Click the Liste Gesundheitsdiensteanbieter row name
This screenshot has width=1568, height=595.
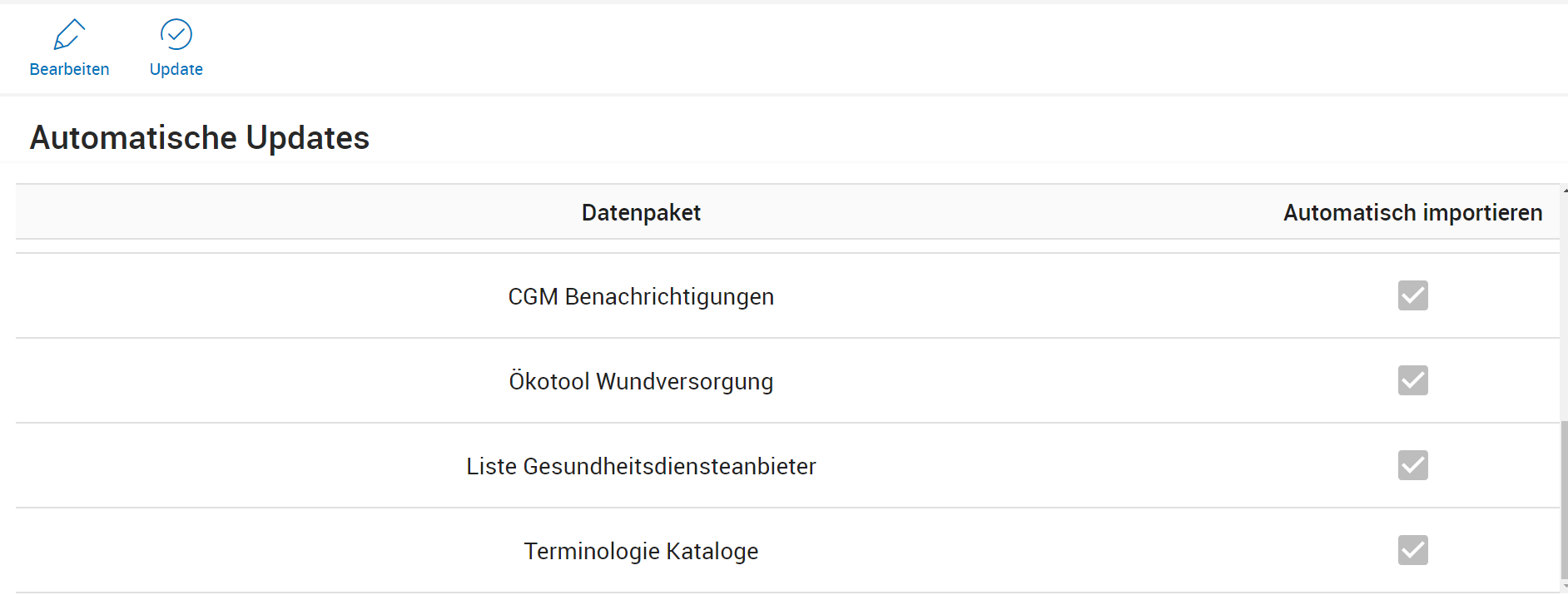[641, 467]
